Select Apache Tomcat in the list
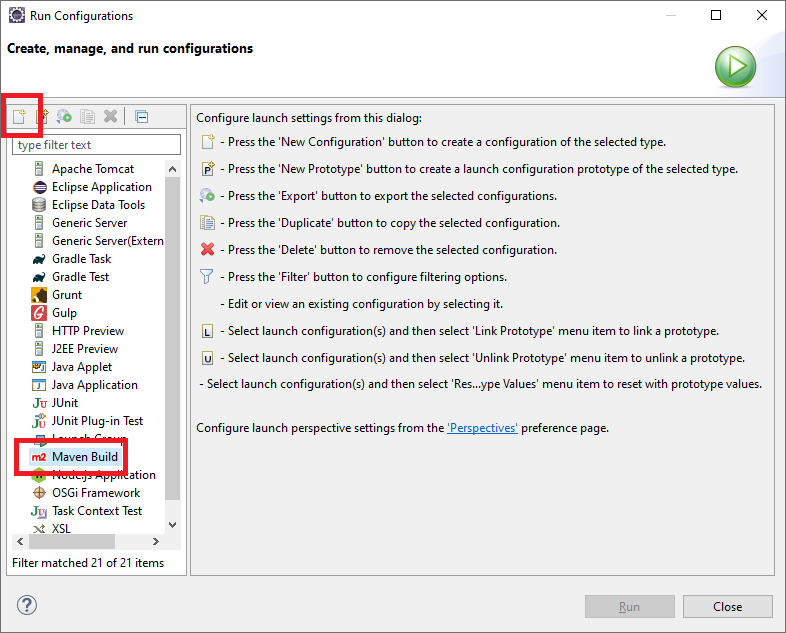This screenshot has height=633, width=786. pyautogui.click(x=93, y=169)
